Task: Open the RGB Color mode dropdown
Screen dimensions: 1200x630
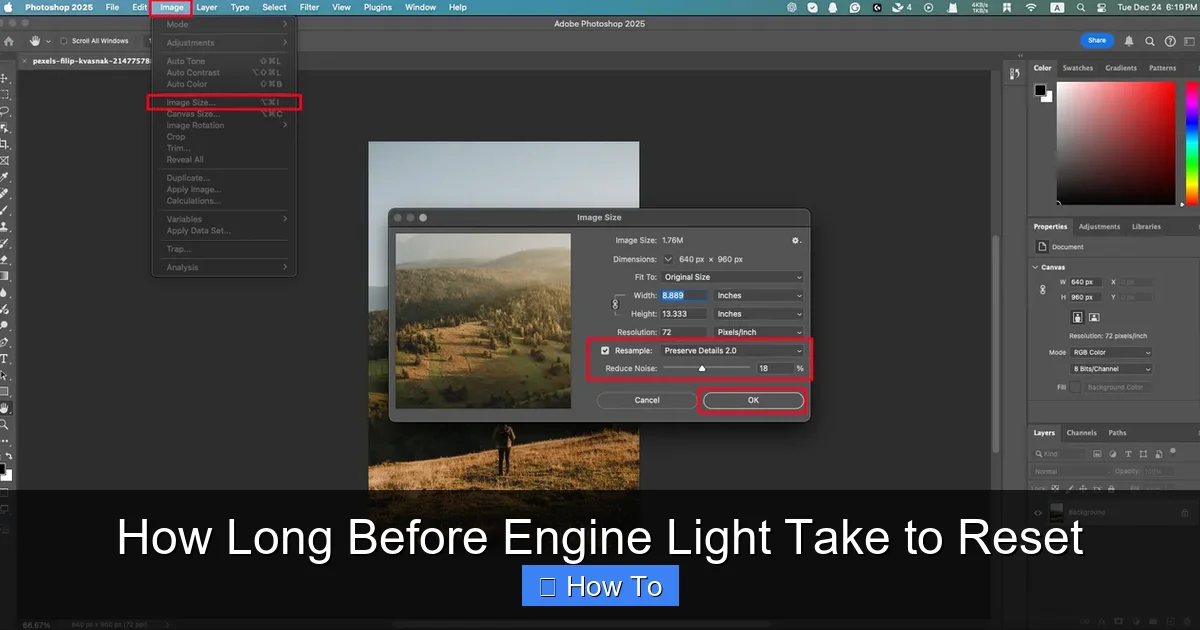Action: 1112,352
